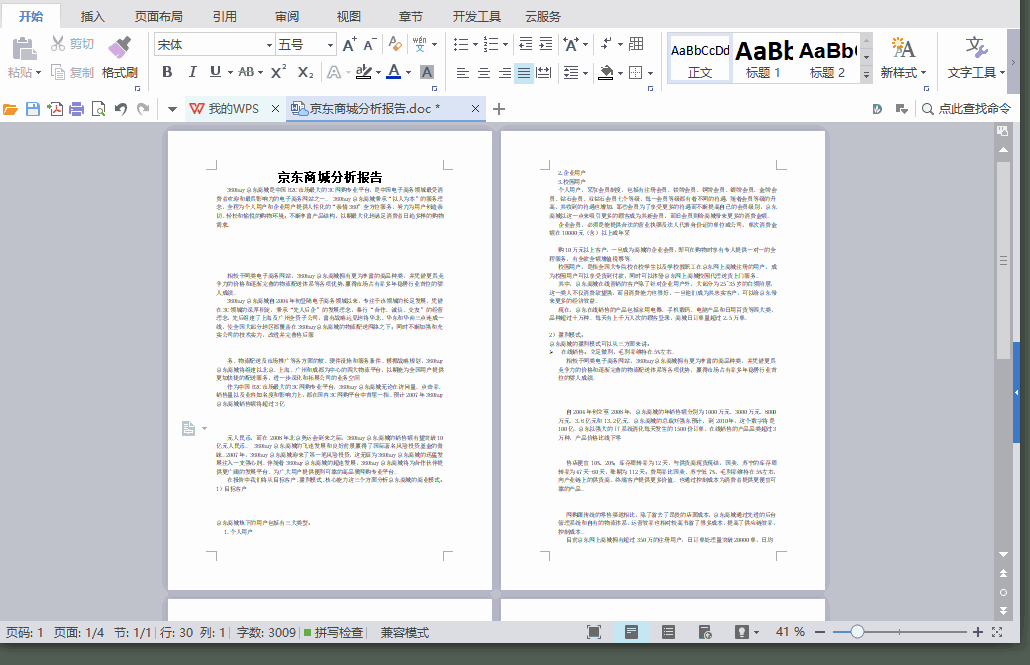Increase indent icon
The height and width of the screenshot is (665, 1030).
click(546, 44)
